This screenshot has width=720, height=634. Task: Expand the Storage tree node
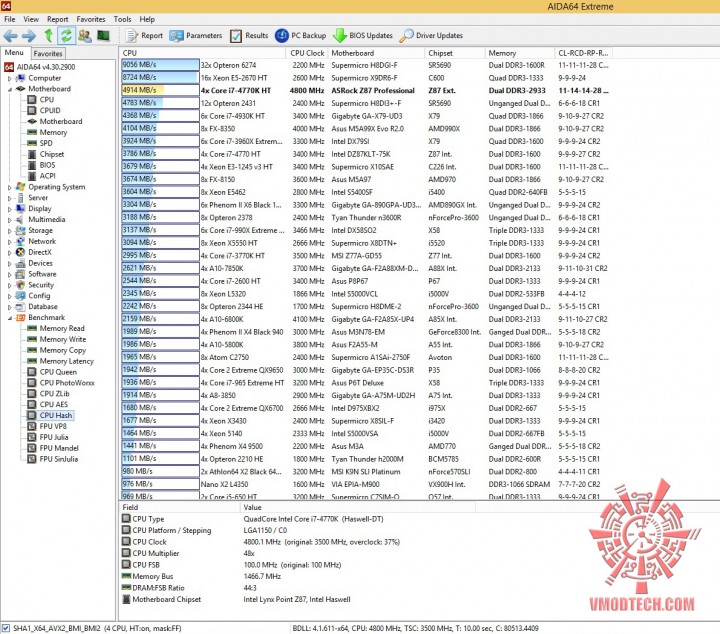tap(10, 231)
